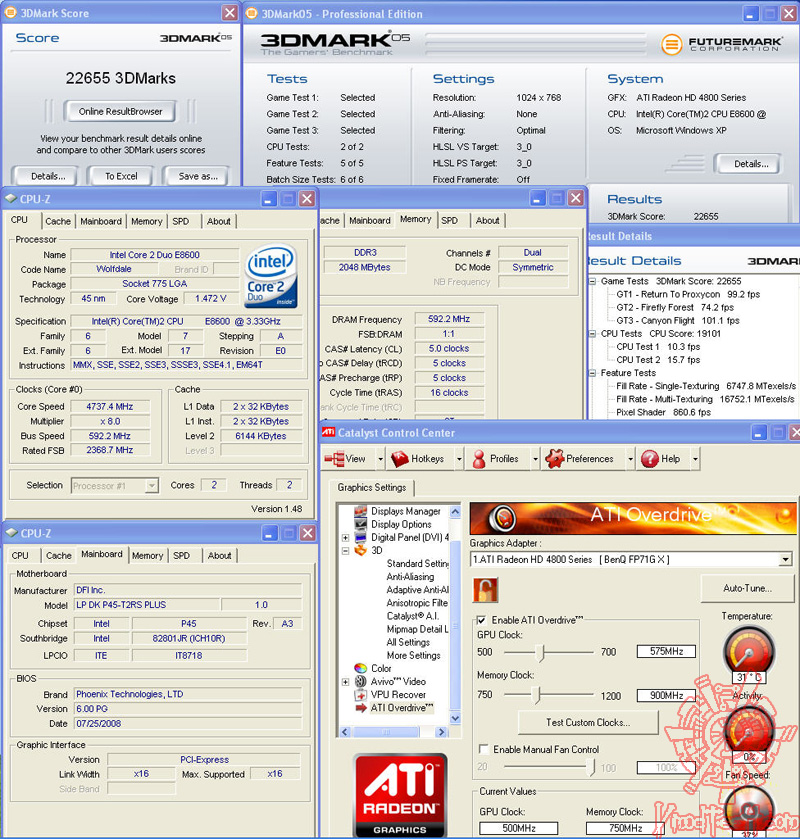Select Catalyst A.I. in settings tree
The height and width of the screenshot is (839, 800).
[412, 616]
